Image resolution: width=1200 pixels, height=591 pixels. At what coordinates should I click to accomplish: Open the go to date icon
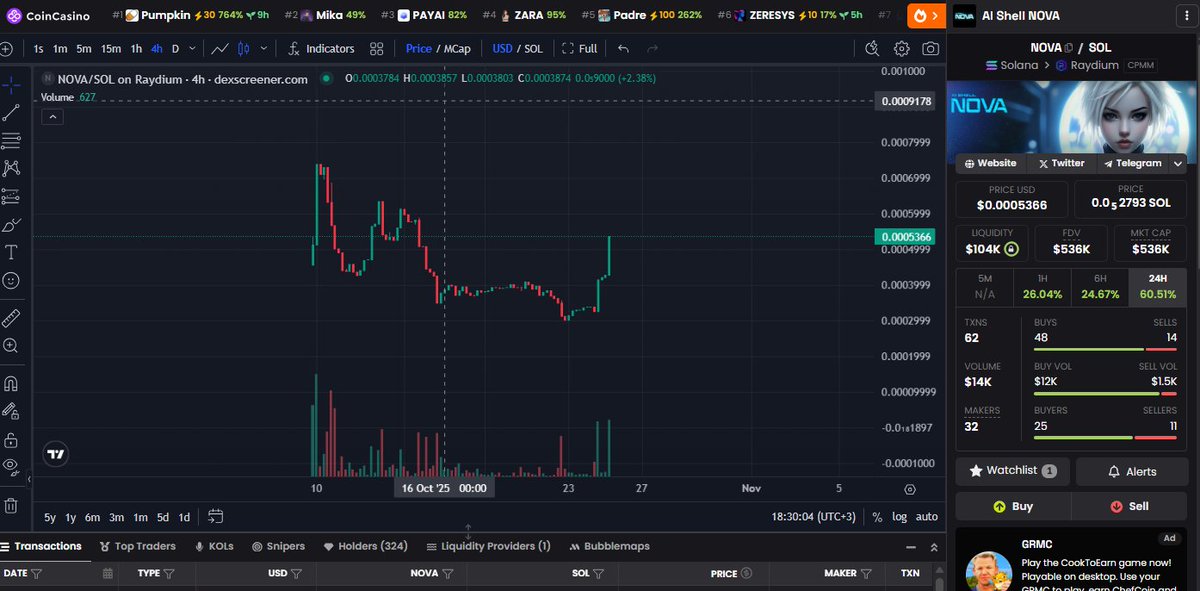click(x=215, y=517)
